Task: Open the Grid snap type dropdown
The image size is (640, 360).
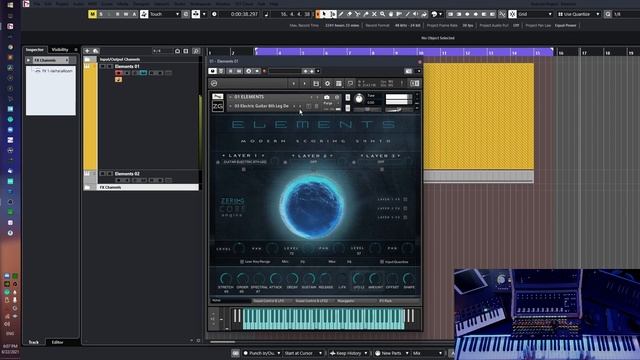Action: pyautogui.click(x=535, y=14)
